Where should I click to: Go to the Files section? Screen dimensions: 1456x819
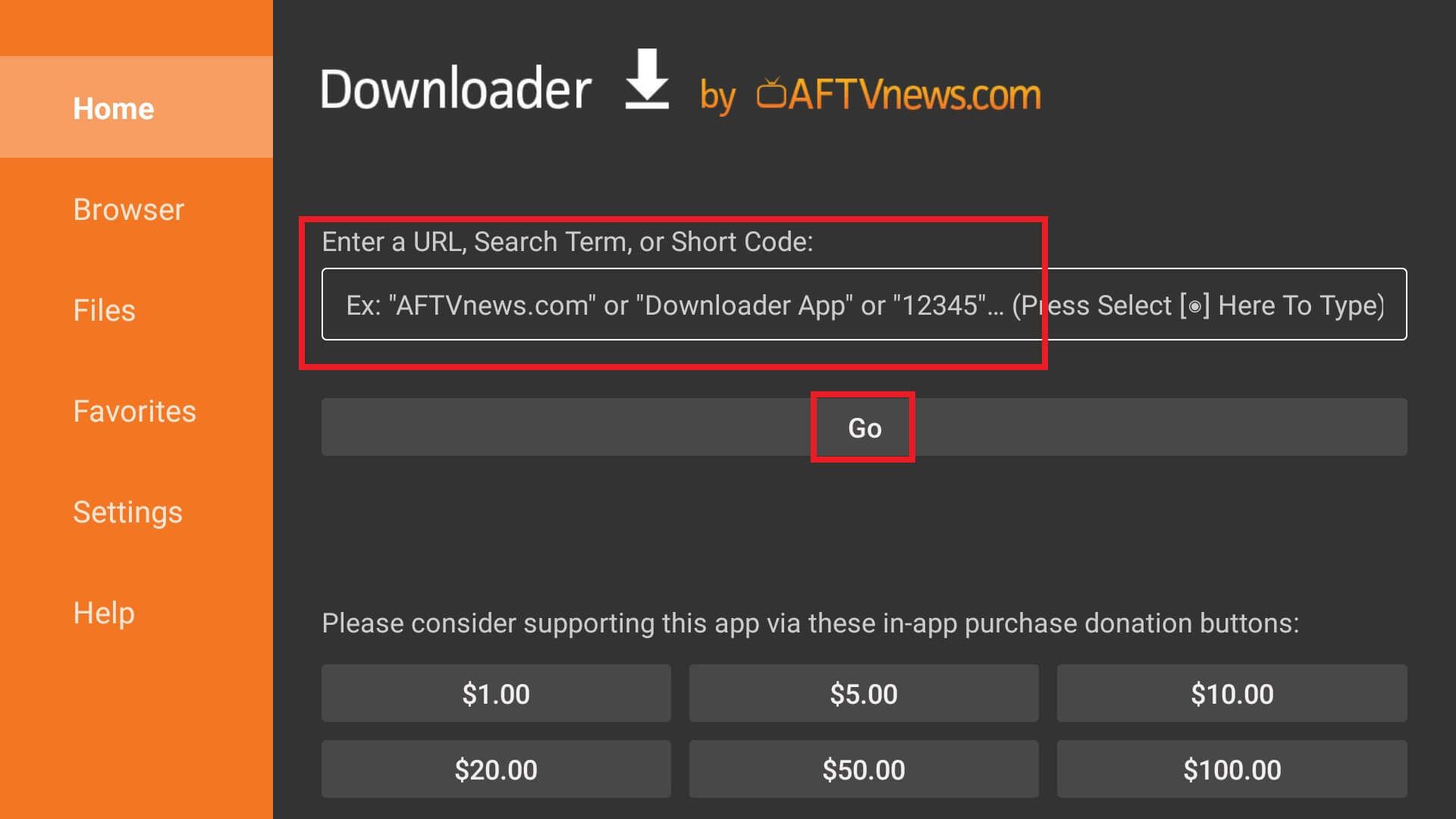tap(104, 310)
